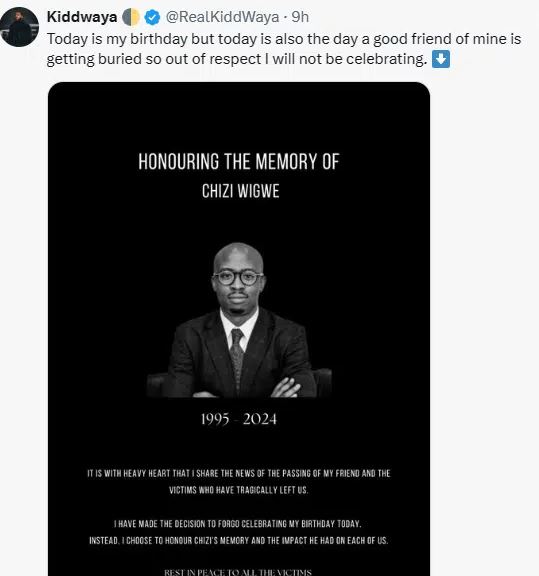Click tweet text line starting "Today is my birthday"
Viewport: 539px width, 576px height.
coord(284,39)
